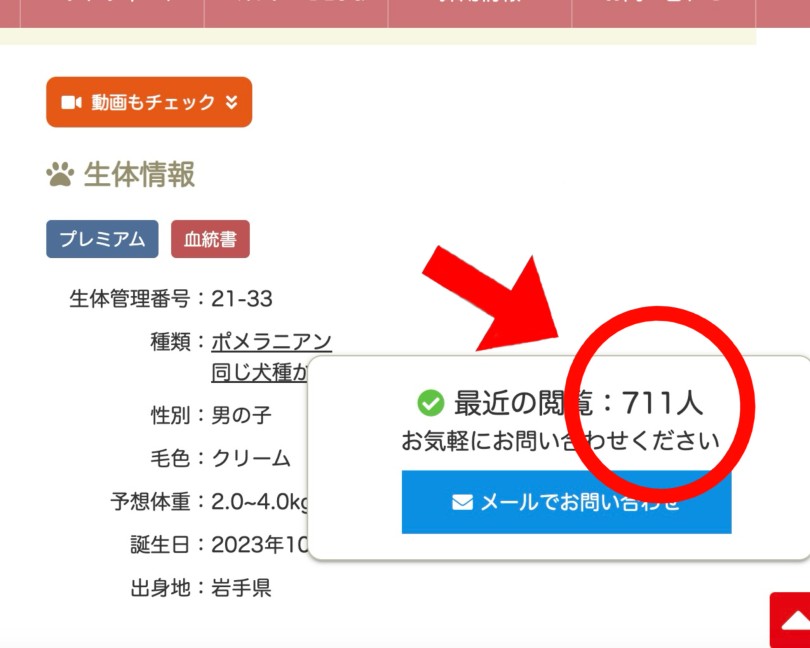
Task: Select the 生体情報 section heading
Action: click(139, 175)
